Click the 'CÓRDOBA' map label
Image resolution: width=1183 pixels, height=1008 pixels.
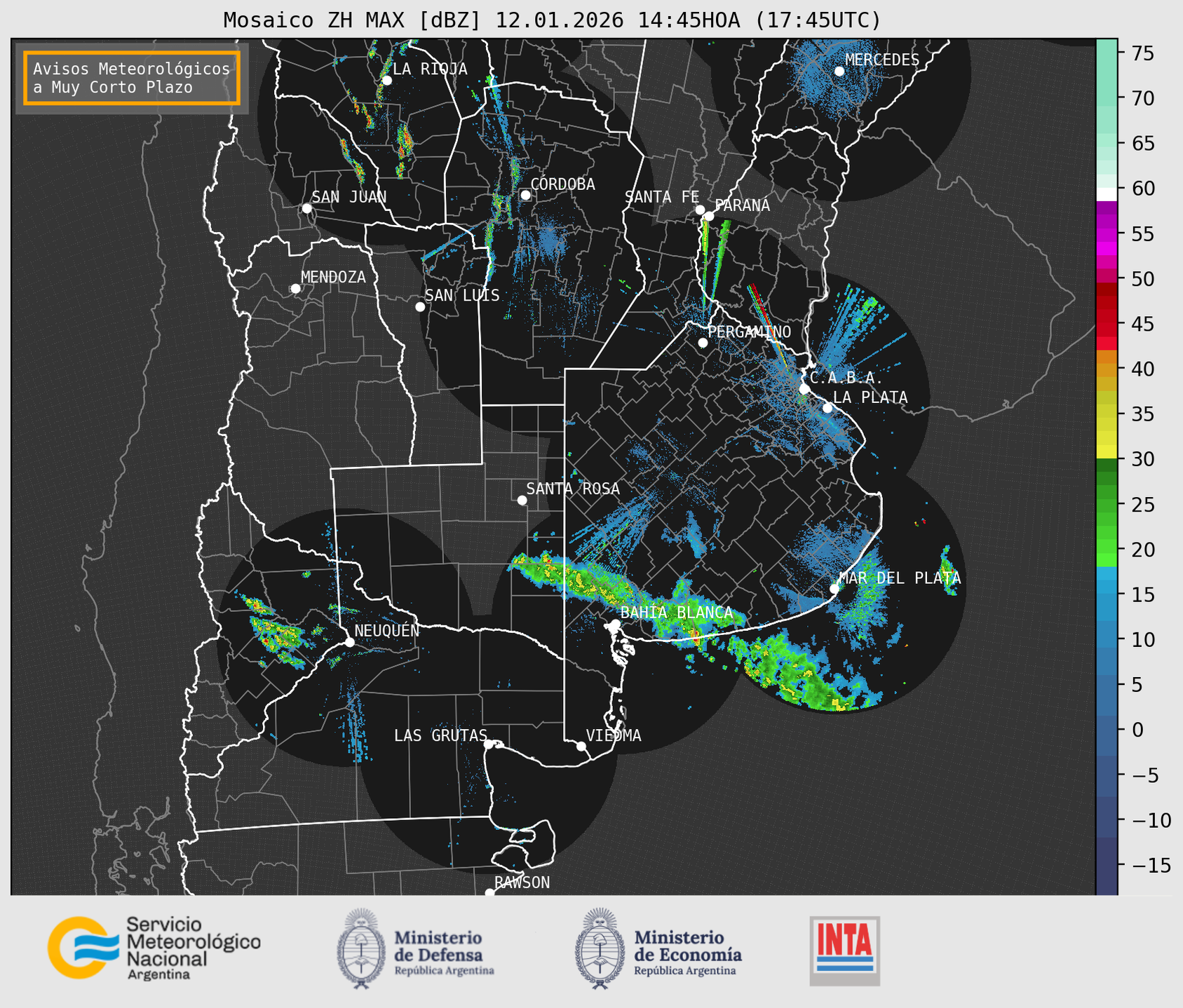pyautogui.click(x=563, y=184)
